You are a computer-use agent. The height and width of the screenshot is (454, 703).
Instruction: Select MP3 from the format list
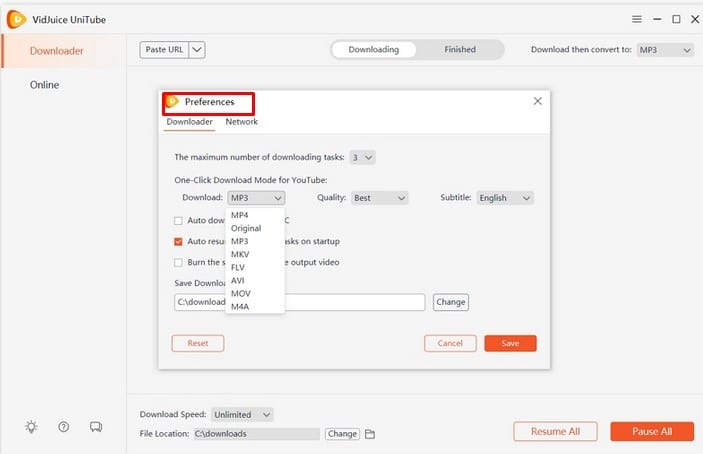[x=255, y=241]
